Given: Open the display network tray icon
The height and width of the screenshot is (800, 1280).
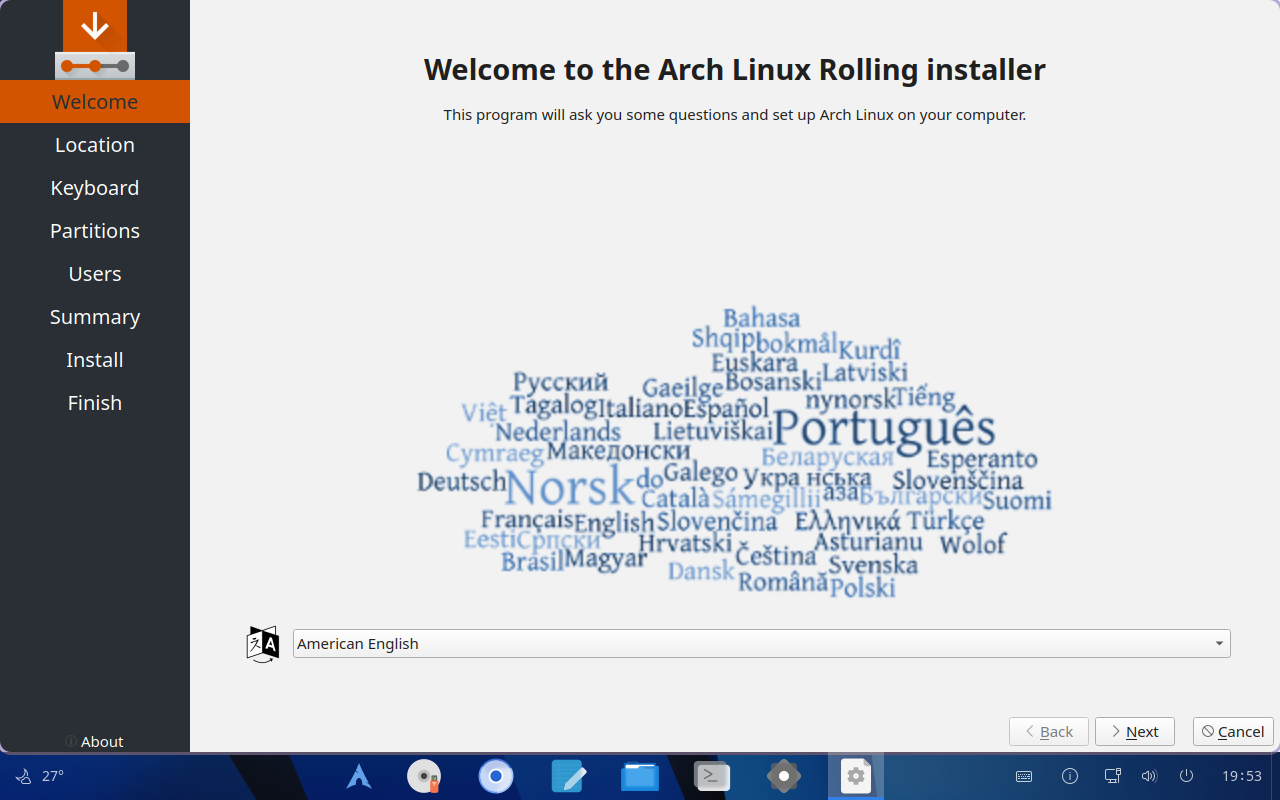Looking at the screenshot, I should pyautogui.click(x=1112, y=776).
